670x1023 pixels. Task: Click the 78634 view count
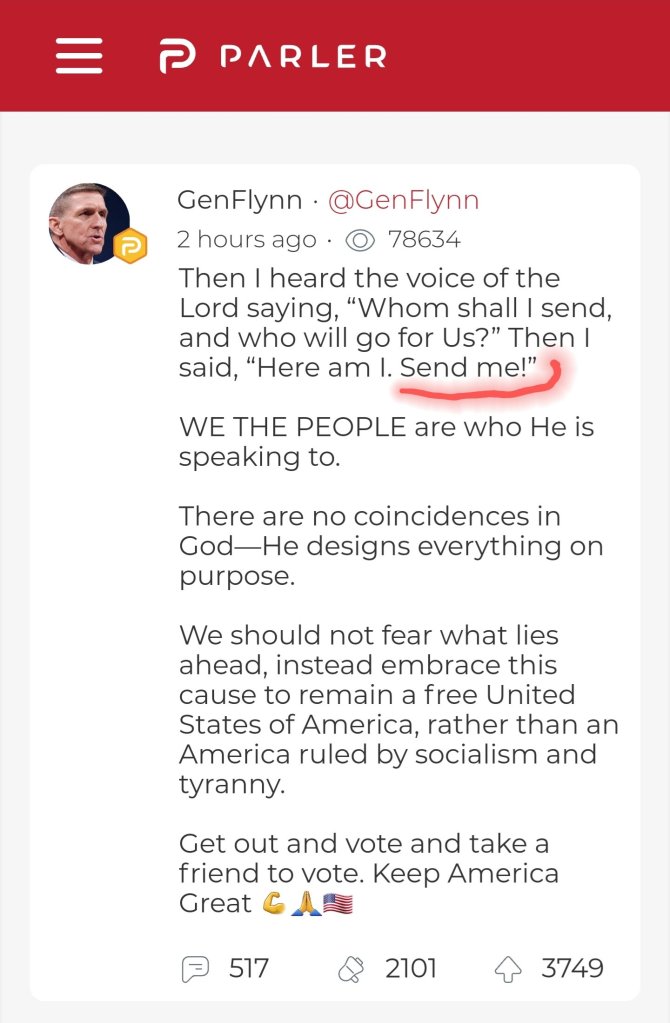coord(424,240)
